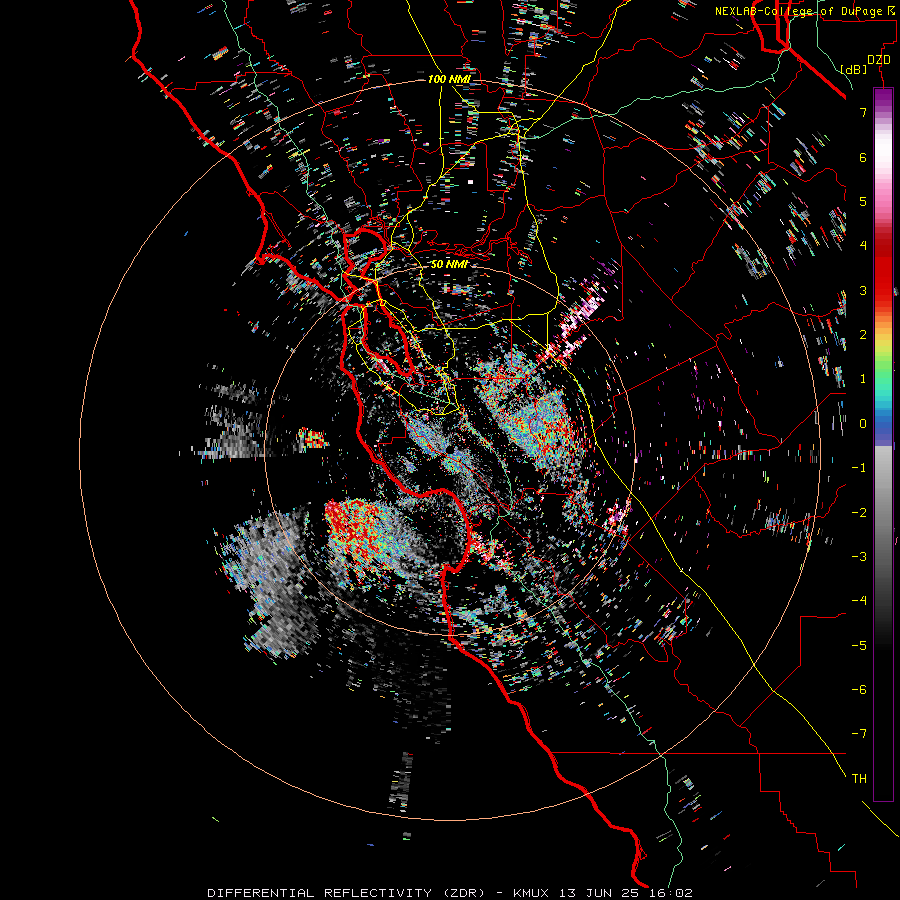The height and width of the screenshot is (900, 900).
Task: Click the 0 dB blue color on scale
Action: pos(883,424)
